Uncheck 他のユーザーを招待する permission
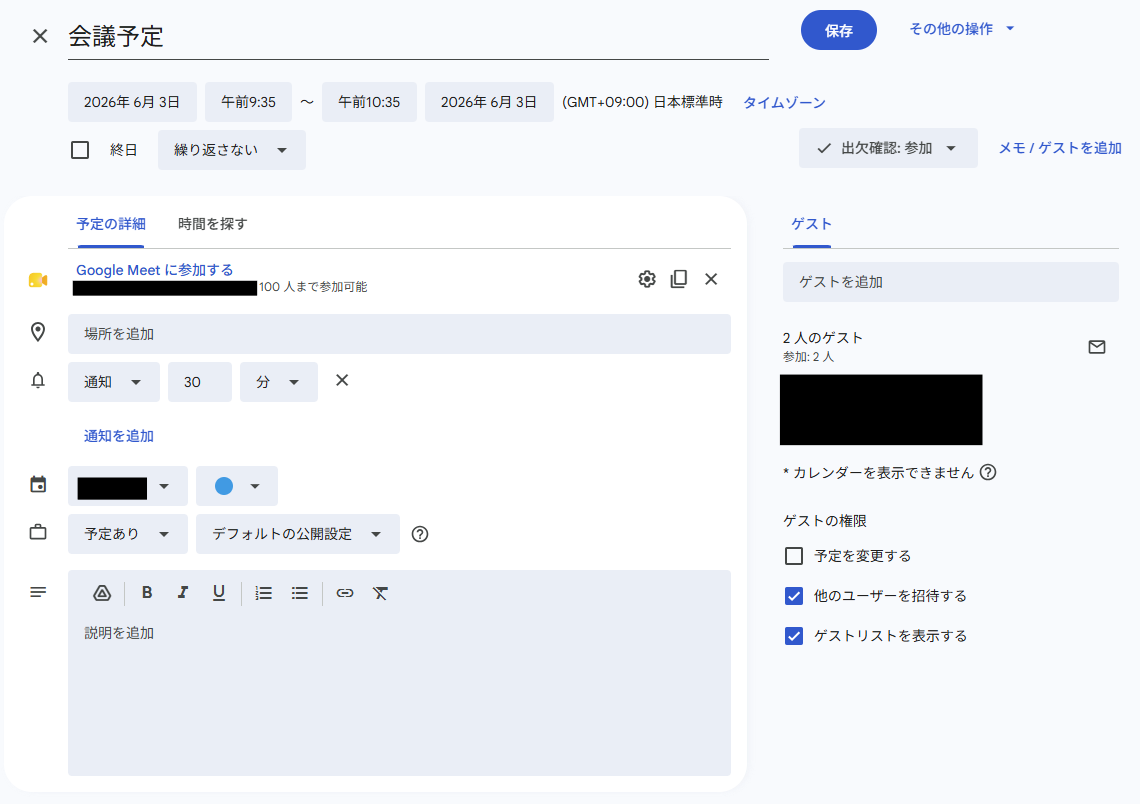 tap(794, 596)
